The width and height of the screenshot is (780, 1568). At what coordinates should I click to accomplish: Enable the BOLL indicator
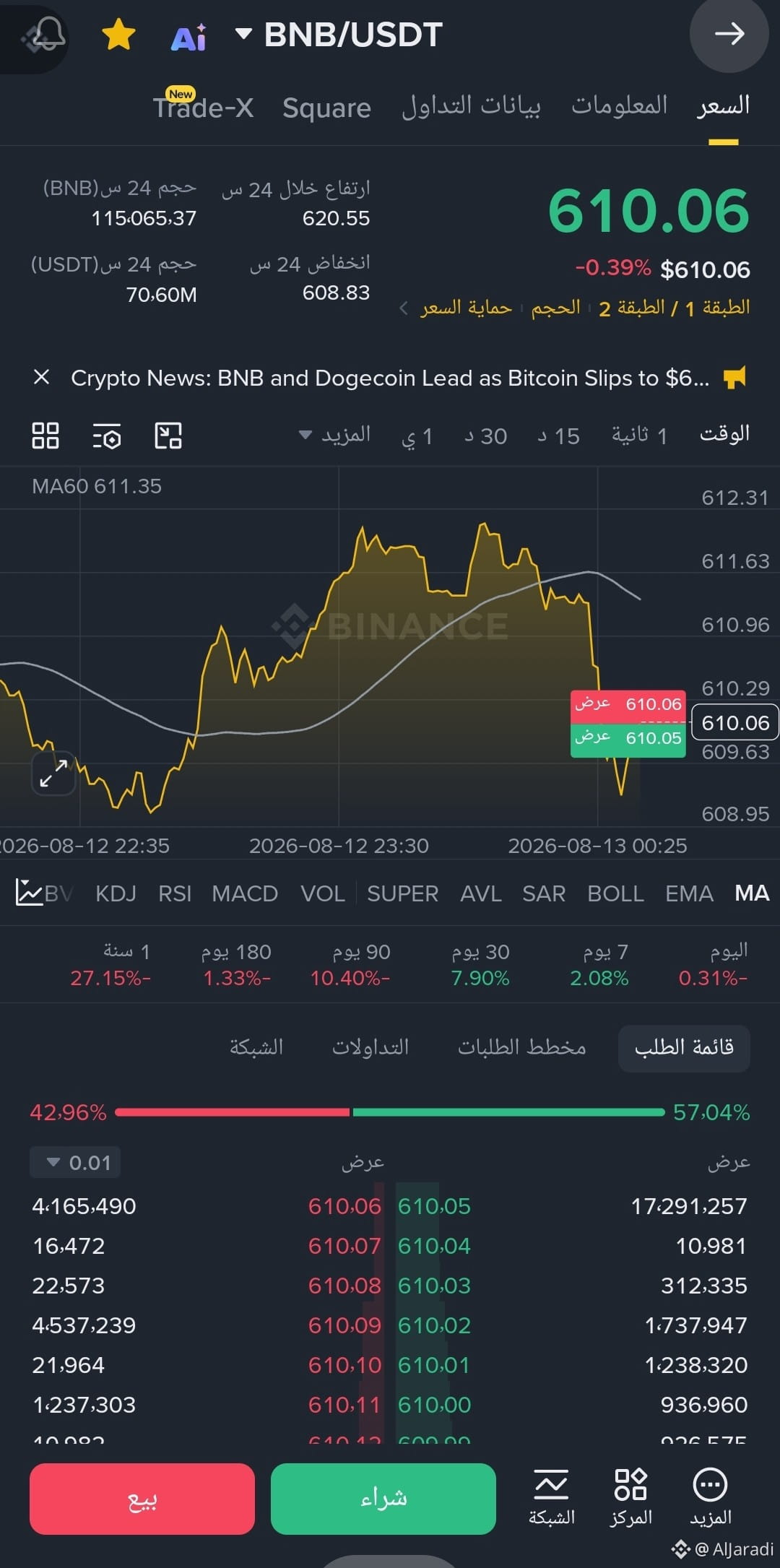pyautogui.click(x=615, y=893)
